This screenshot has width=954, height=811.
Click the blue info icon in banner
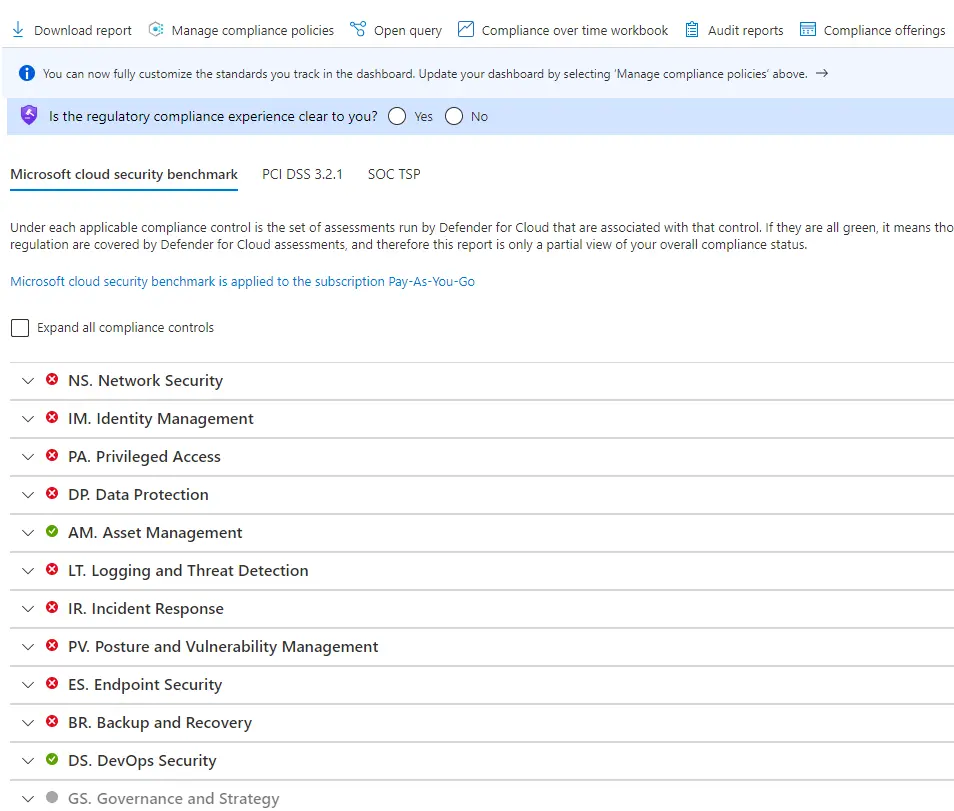tap(27, 74)
